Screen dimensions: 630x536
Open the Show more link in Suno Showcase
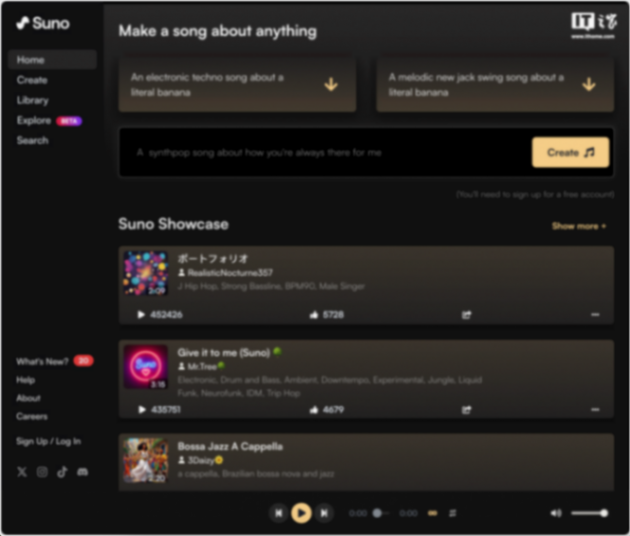click(579, 226)
